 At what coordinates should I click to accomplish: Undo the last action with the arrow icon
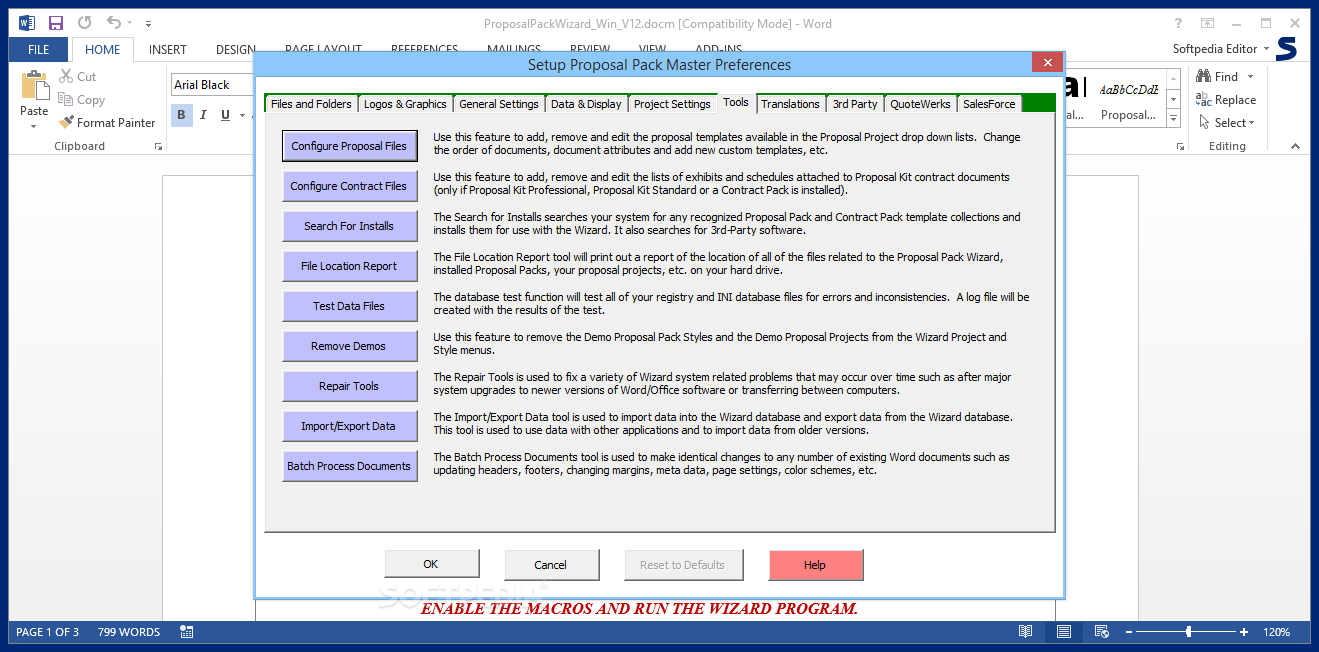point(114,22)
